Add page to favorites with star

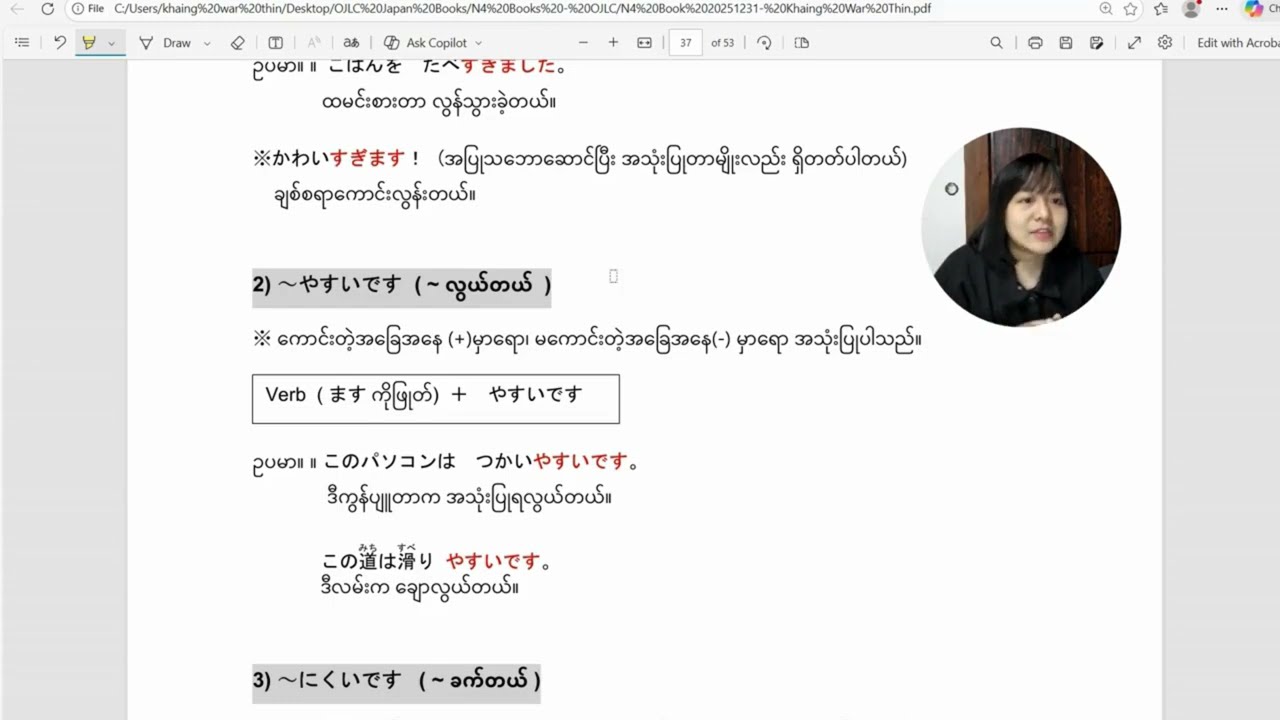1130,9
